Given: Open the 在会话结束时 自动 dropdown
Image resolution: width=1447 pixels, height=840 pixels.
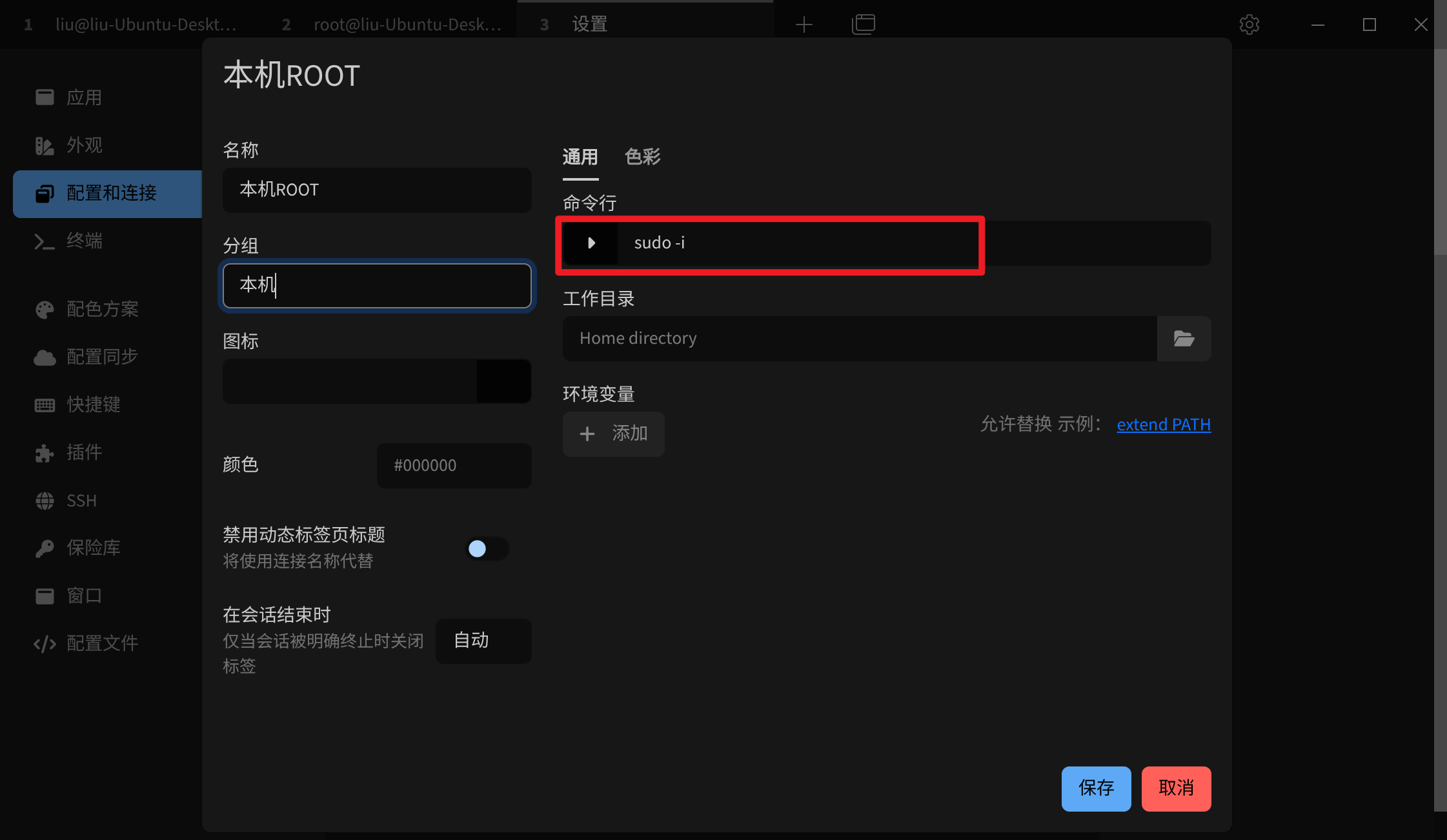Looking at the screenshot, I should point(483,641).
